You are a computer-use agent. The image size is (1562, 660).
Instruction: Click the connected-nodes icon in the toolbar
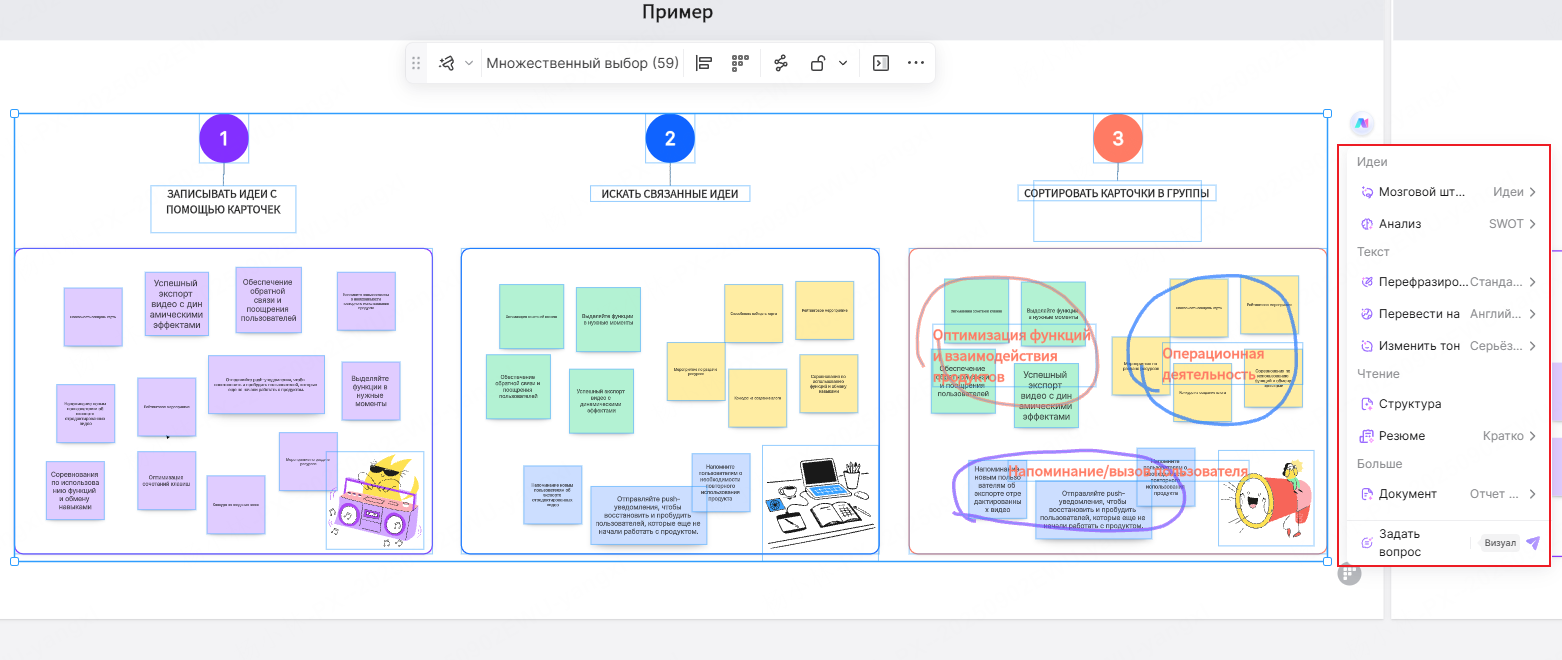tap(781, 63)
